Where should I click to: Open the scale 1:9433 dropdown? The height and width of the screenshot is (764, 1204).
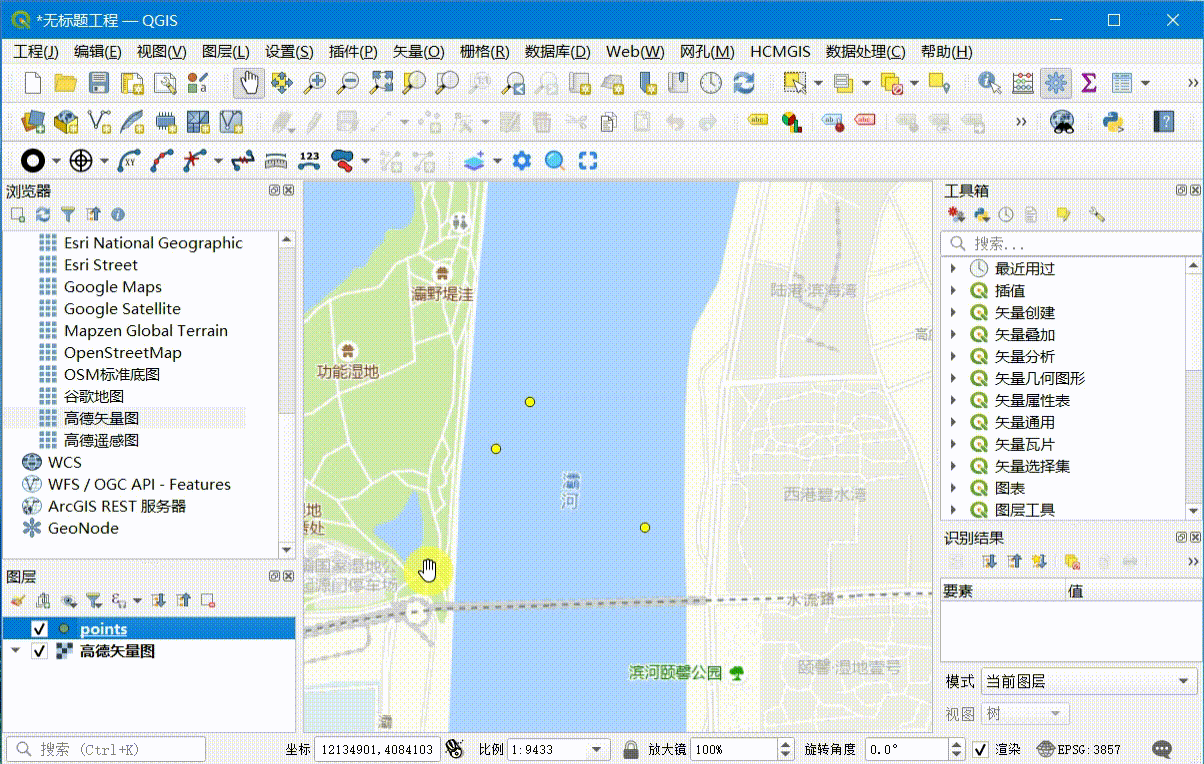tap(598, 749)
